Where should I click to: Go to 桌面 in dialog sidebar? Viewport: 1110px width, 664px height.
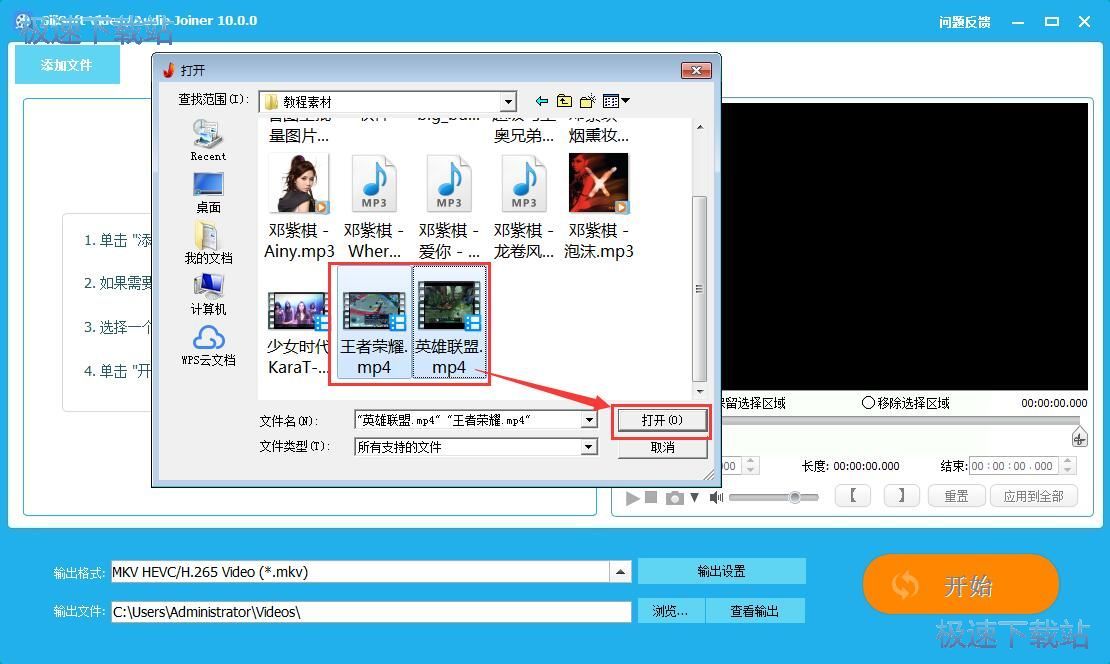(x=208, y=192)
